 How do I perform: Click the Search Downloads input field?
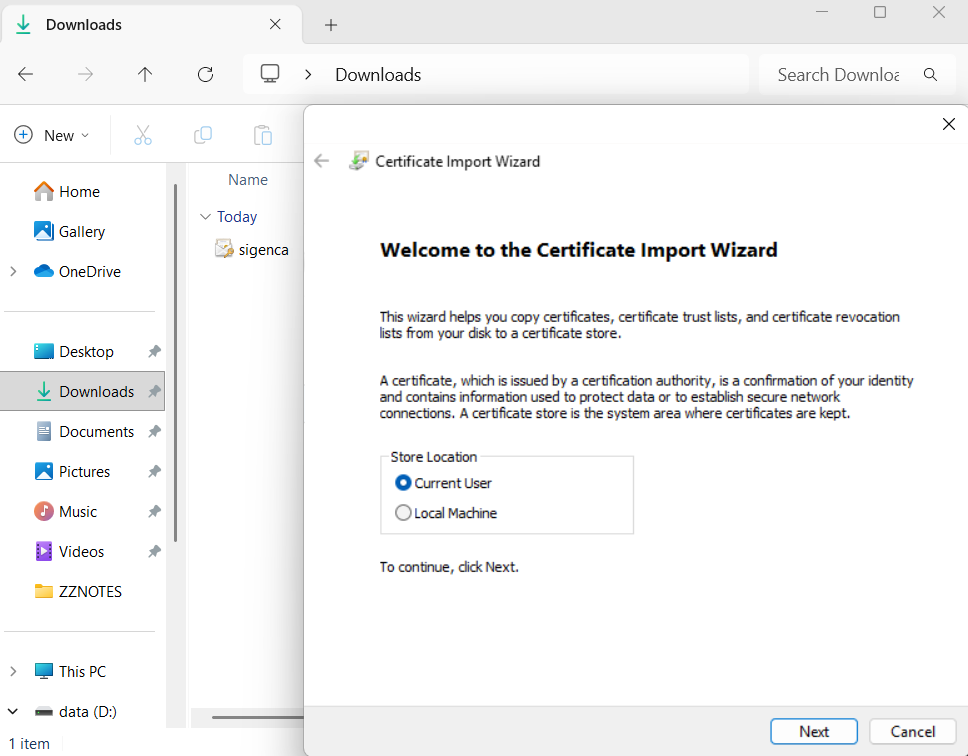pyautogui.click(x=838, y=74)
